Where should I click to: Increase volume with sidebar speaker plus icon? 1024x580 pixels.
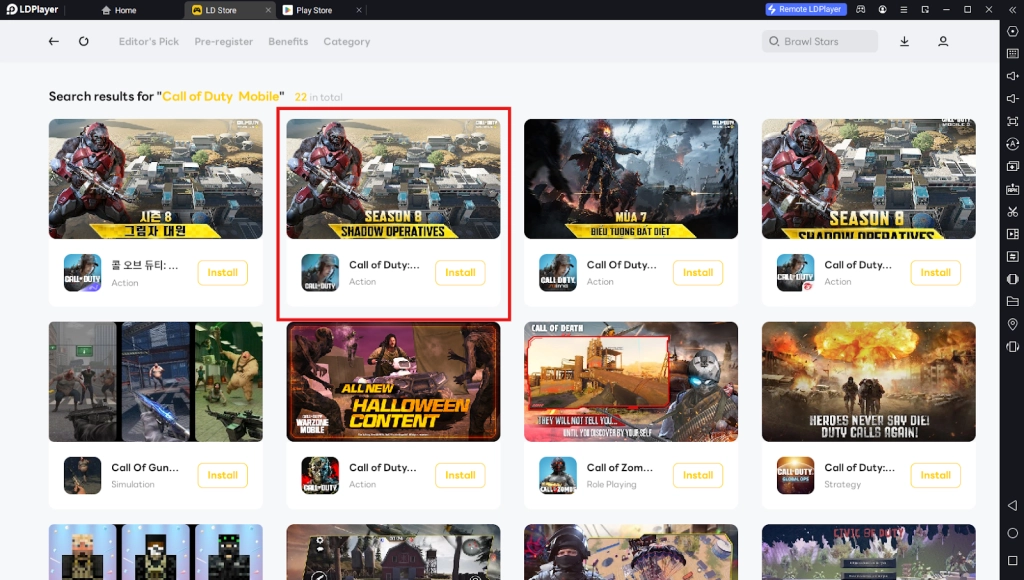tap(1012, 76)
